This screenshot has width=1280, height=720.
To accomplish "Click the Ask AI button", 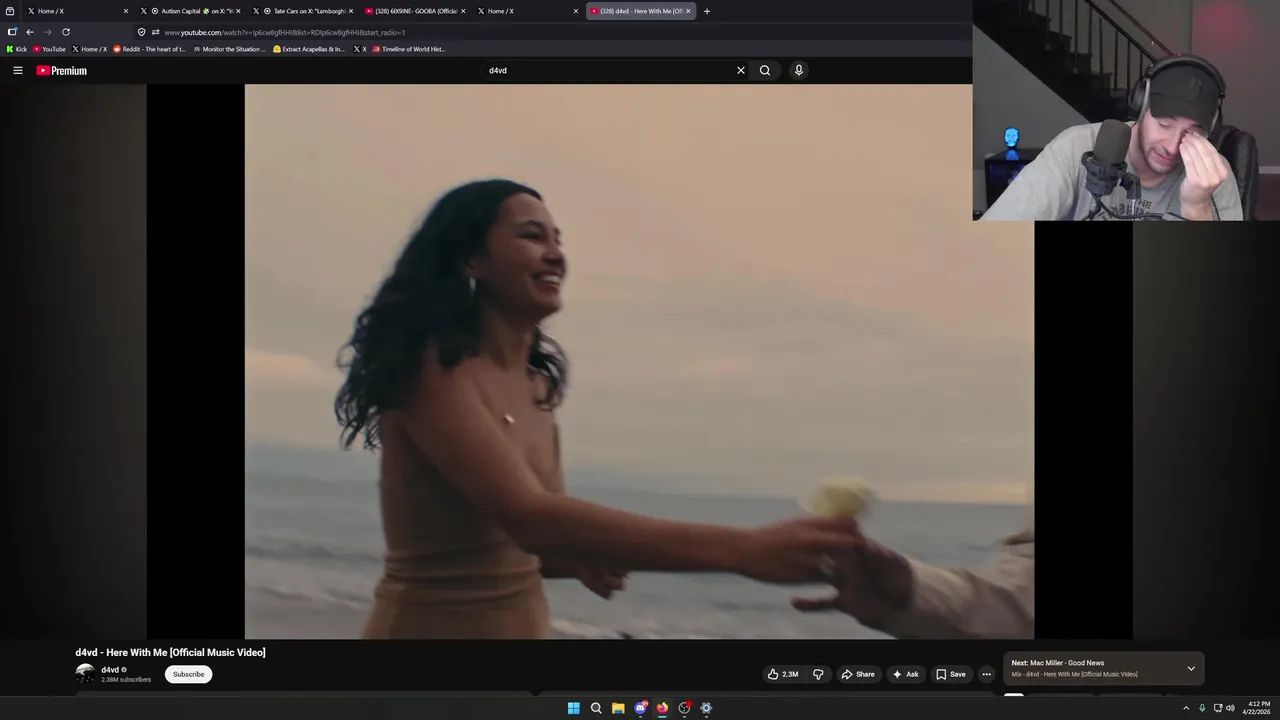I will (905, 674).
